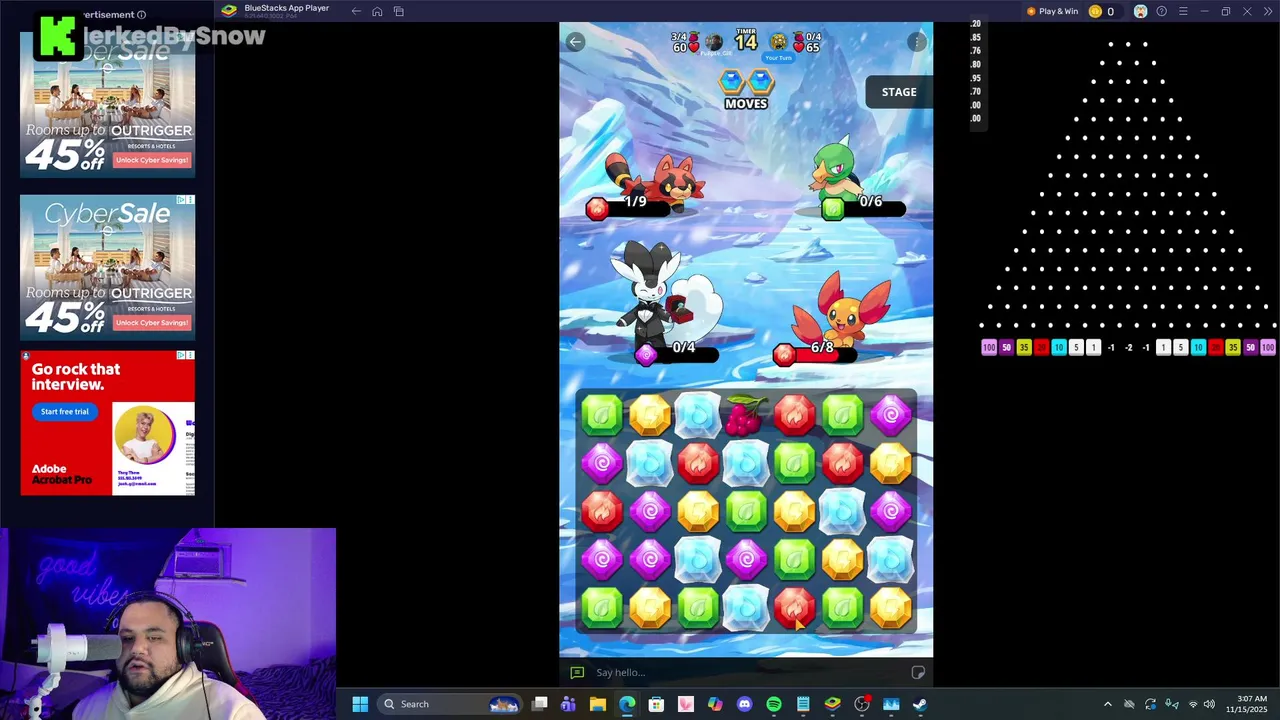Open the game's three-dot options menu
Image resolution: width=1280 pixels, height=720 pixels.
pyautogui.click(x=917, y=42)
